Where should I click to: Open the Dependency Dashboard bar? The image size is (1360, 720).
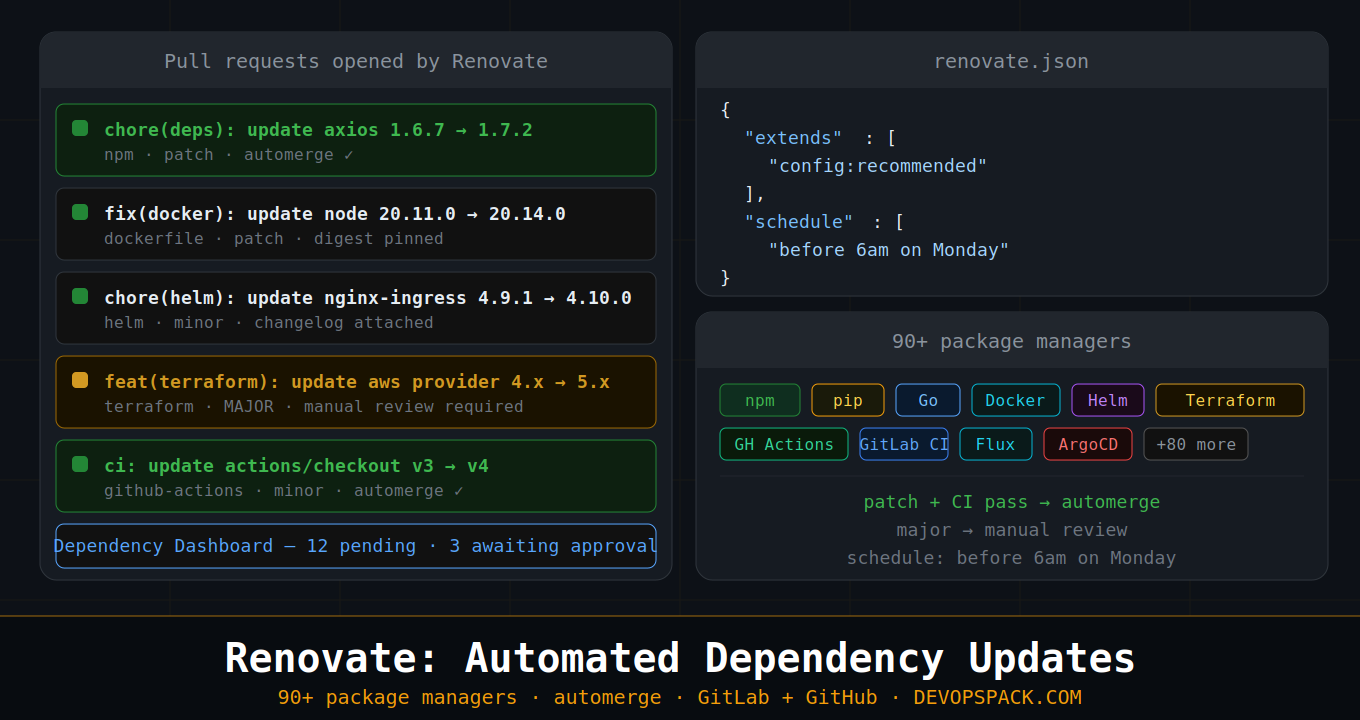coord(356,546)
